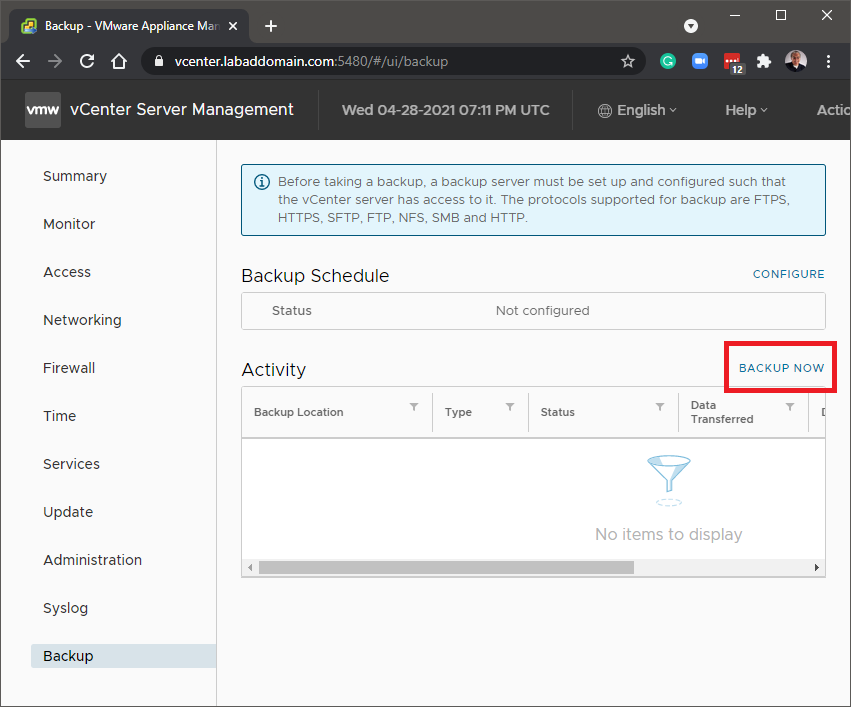
Task: Open the Status column filter
Action: 660,407
